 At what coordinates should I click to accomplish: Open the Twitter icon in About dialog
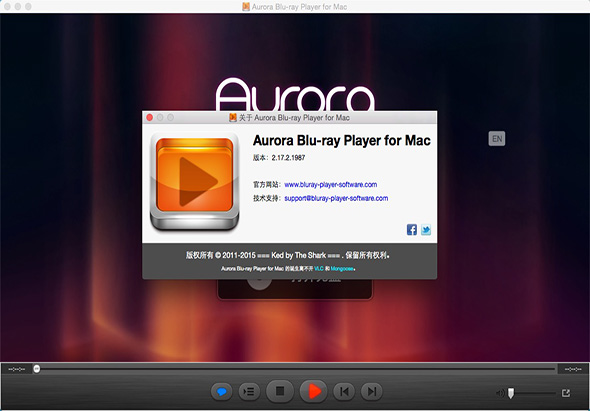tap(426, 230)
